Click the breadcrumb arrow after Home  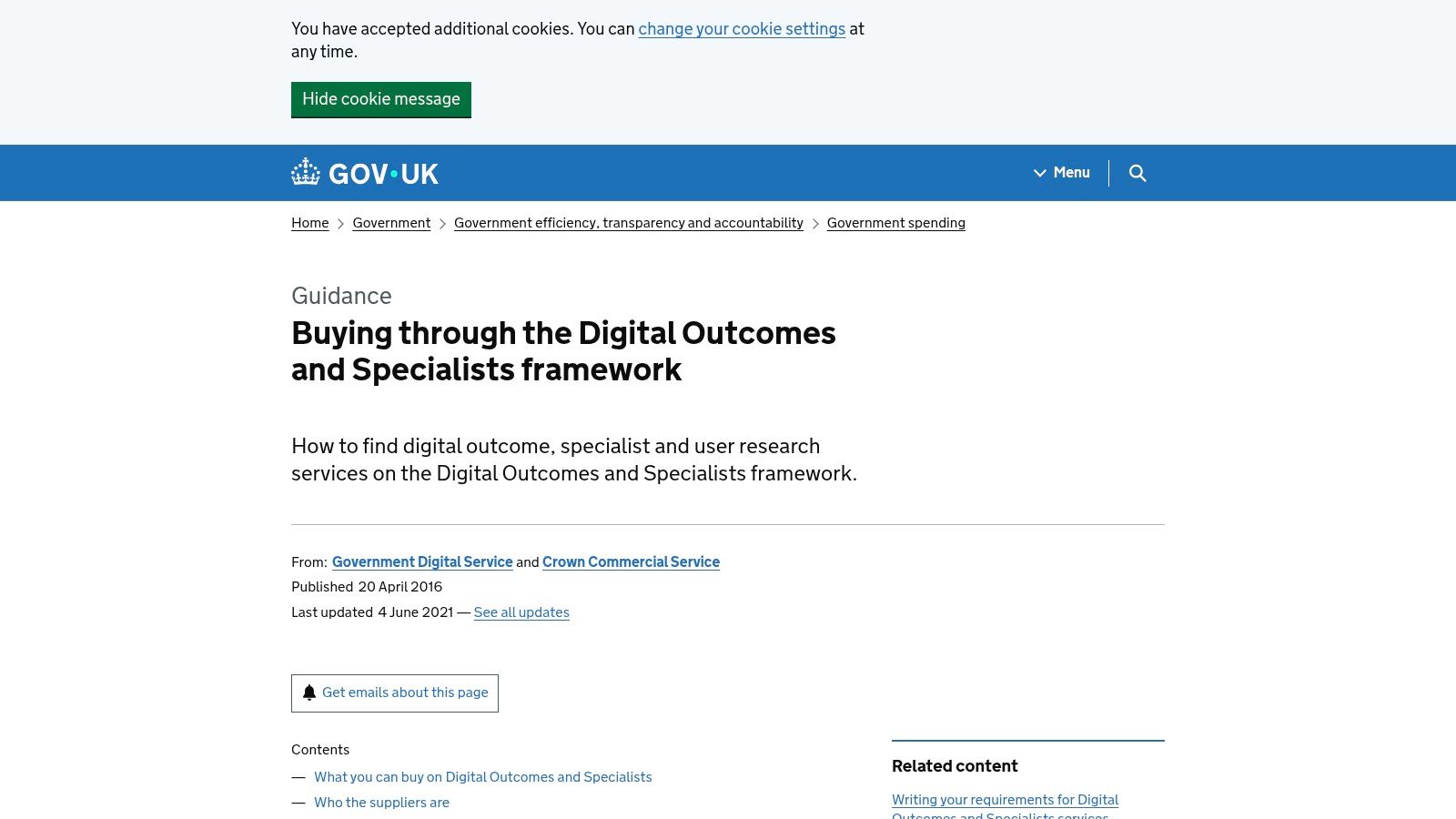341,223
